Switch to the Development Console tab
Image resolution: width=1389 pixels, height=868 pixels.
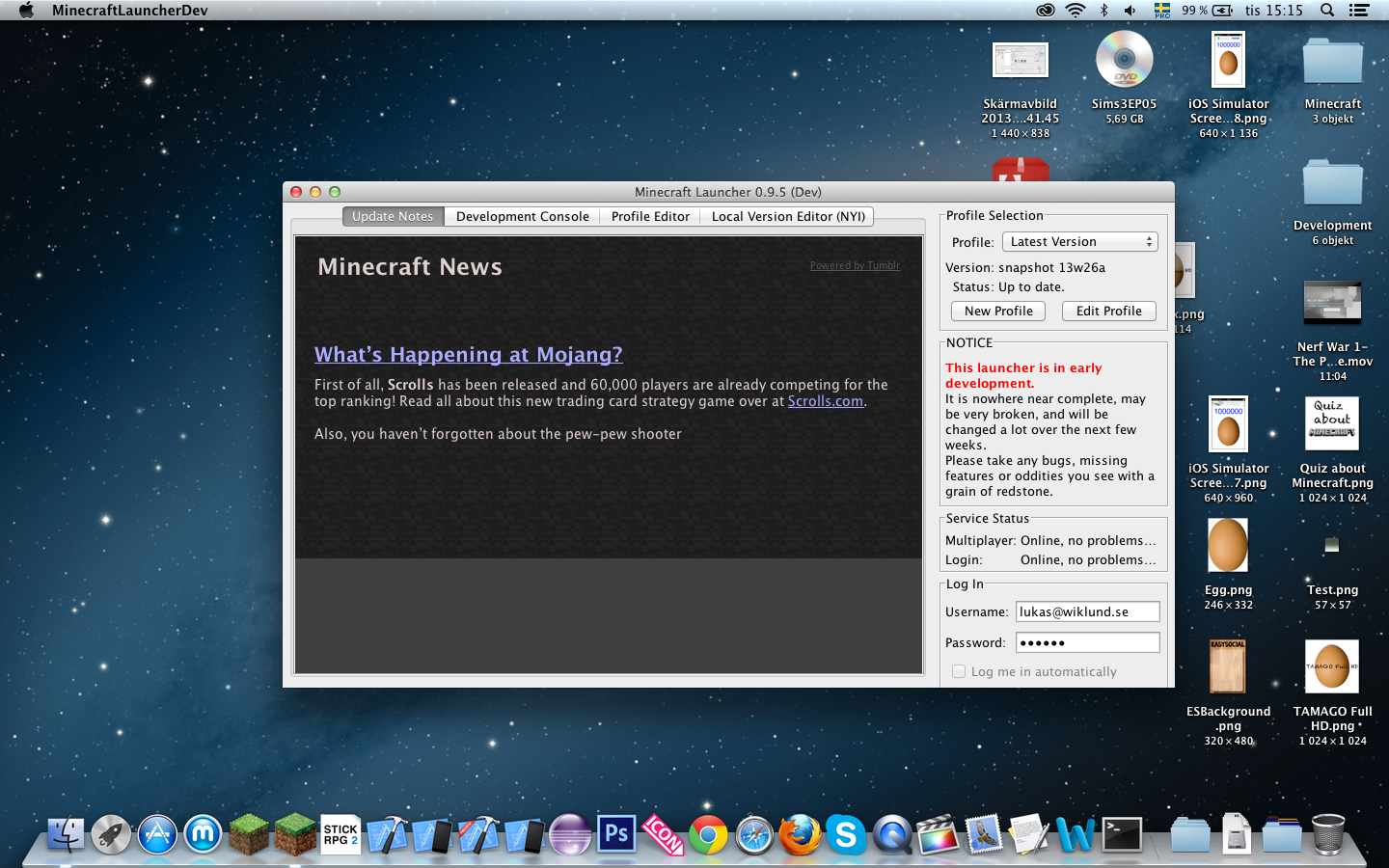click(x=522, y=217)
